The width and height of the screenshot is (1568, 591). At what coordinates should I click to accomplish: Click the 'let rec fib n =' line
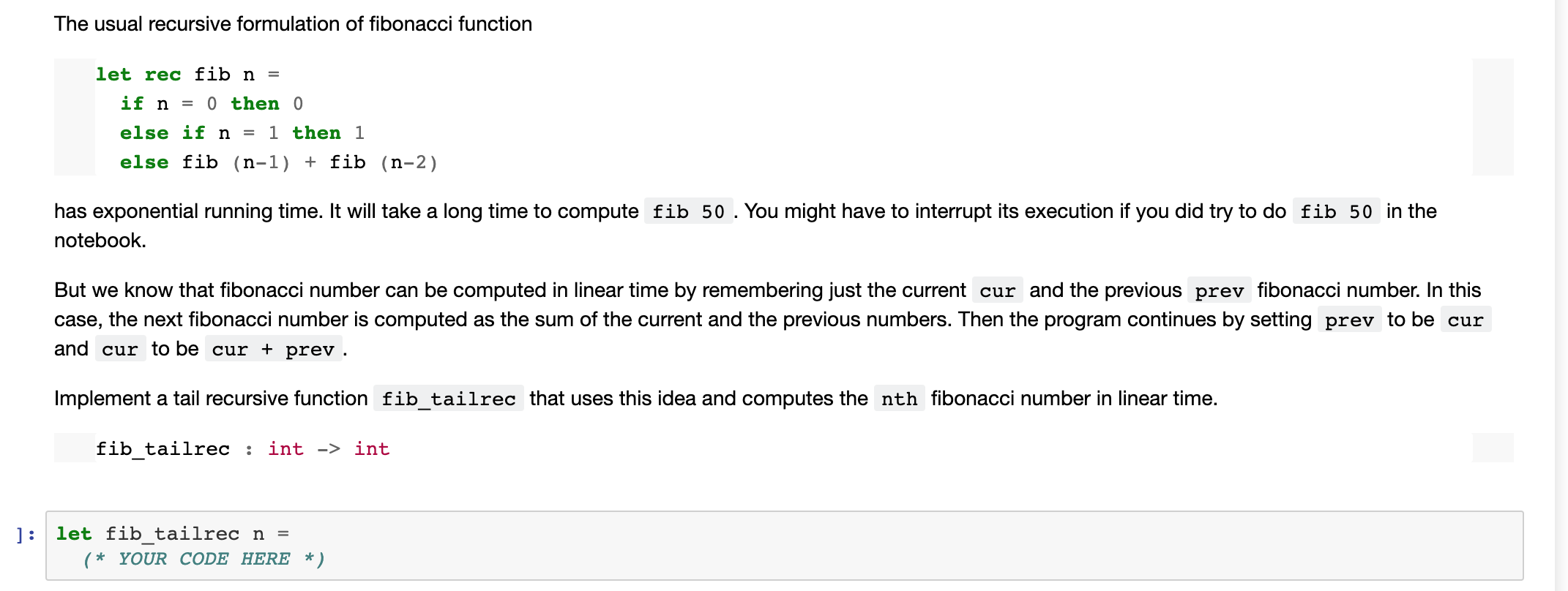click(x=187, y=75)
